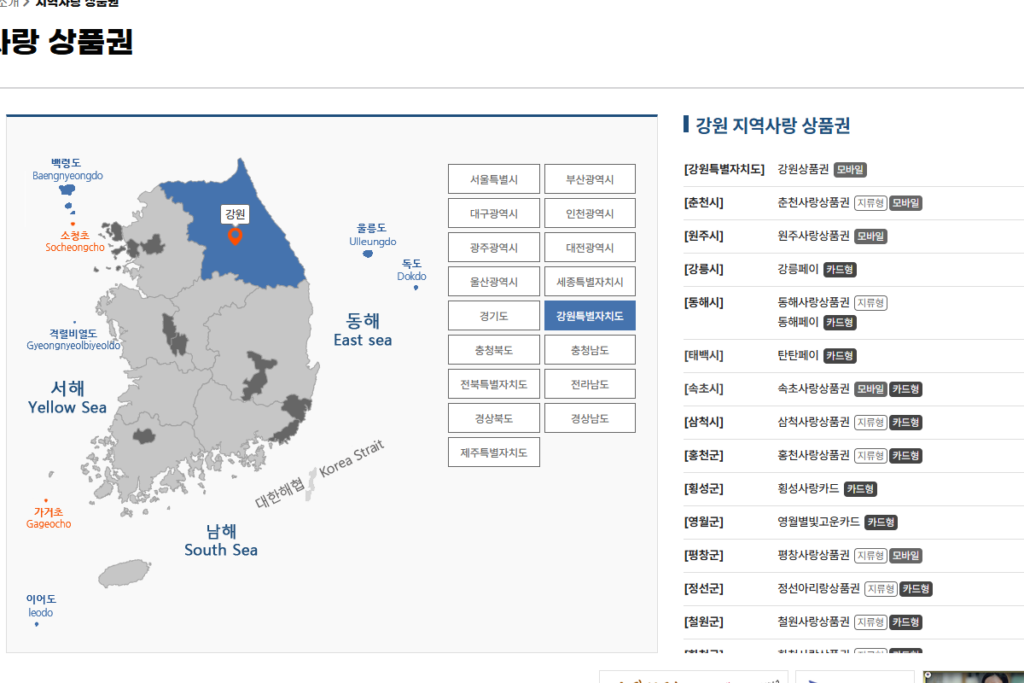1024x683 pixels.
Task: Toggle the 지류형 label for 삼척사랑상품권
Action: coord(870,422)
